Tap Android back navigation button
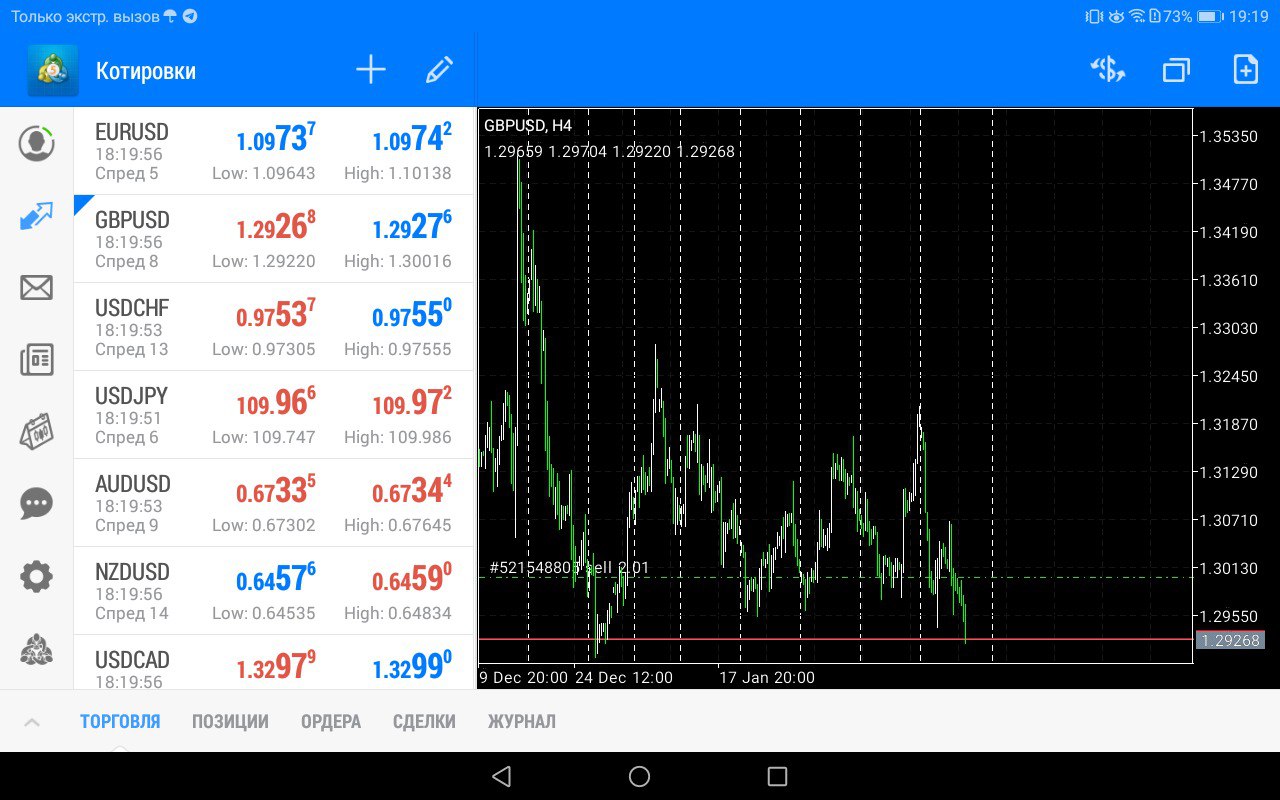This screenshot has width=1280, height=800. pyautogui.click(x=502, y=776)
